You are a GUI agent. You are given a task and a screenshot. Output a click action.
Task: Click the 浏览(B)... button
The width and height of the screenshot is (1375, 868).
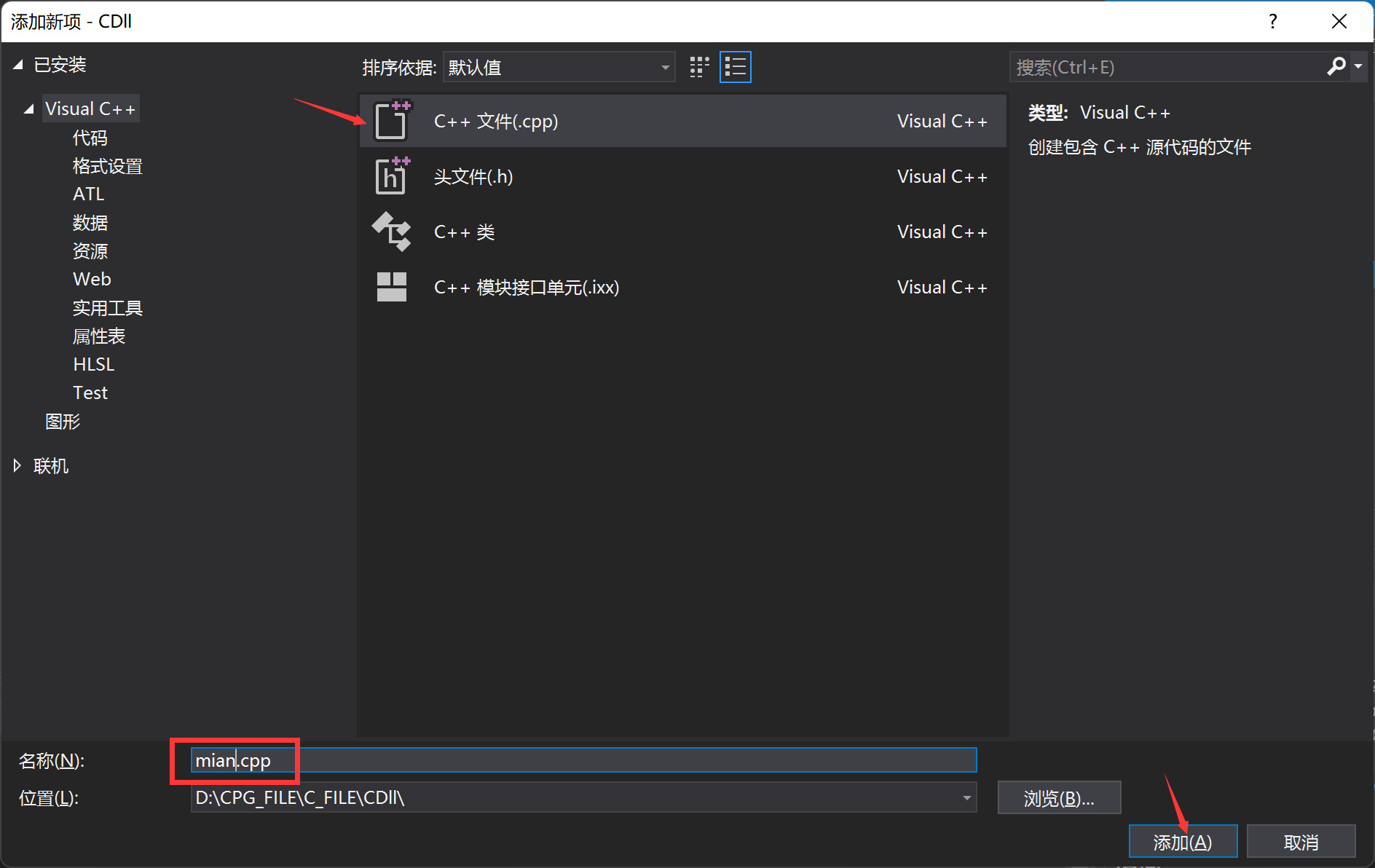click(1059, 798)
